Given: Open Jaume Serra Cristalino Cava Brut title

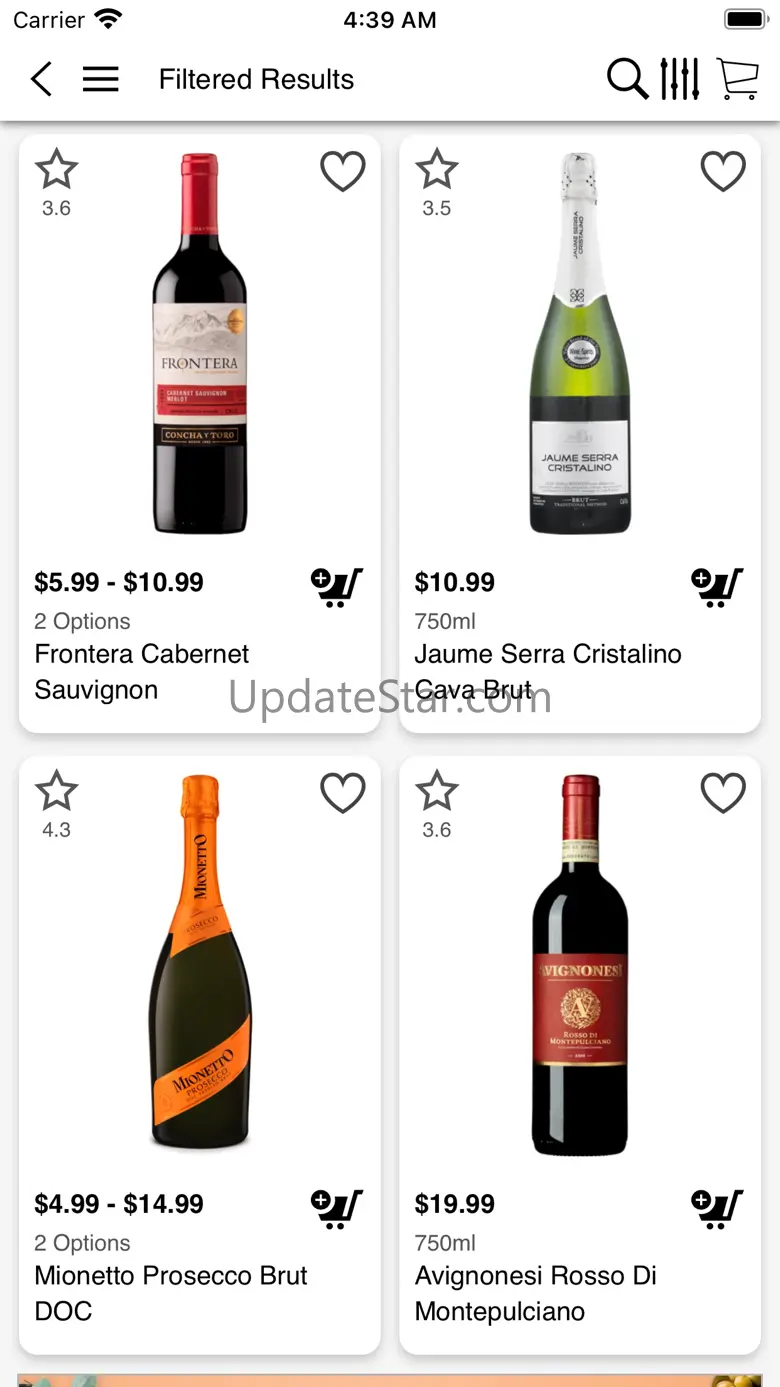Looking at the screenshot, I should [548, 671].
